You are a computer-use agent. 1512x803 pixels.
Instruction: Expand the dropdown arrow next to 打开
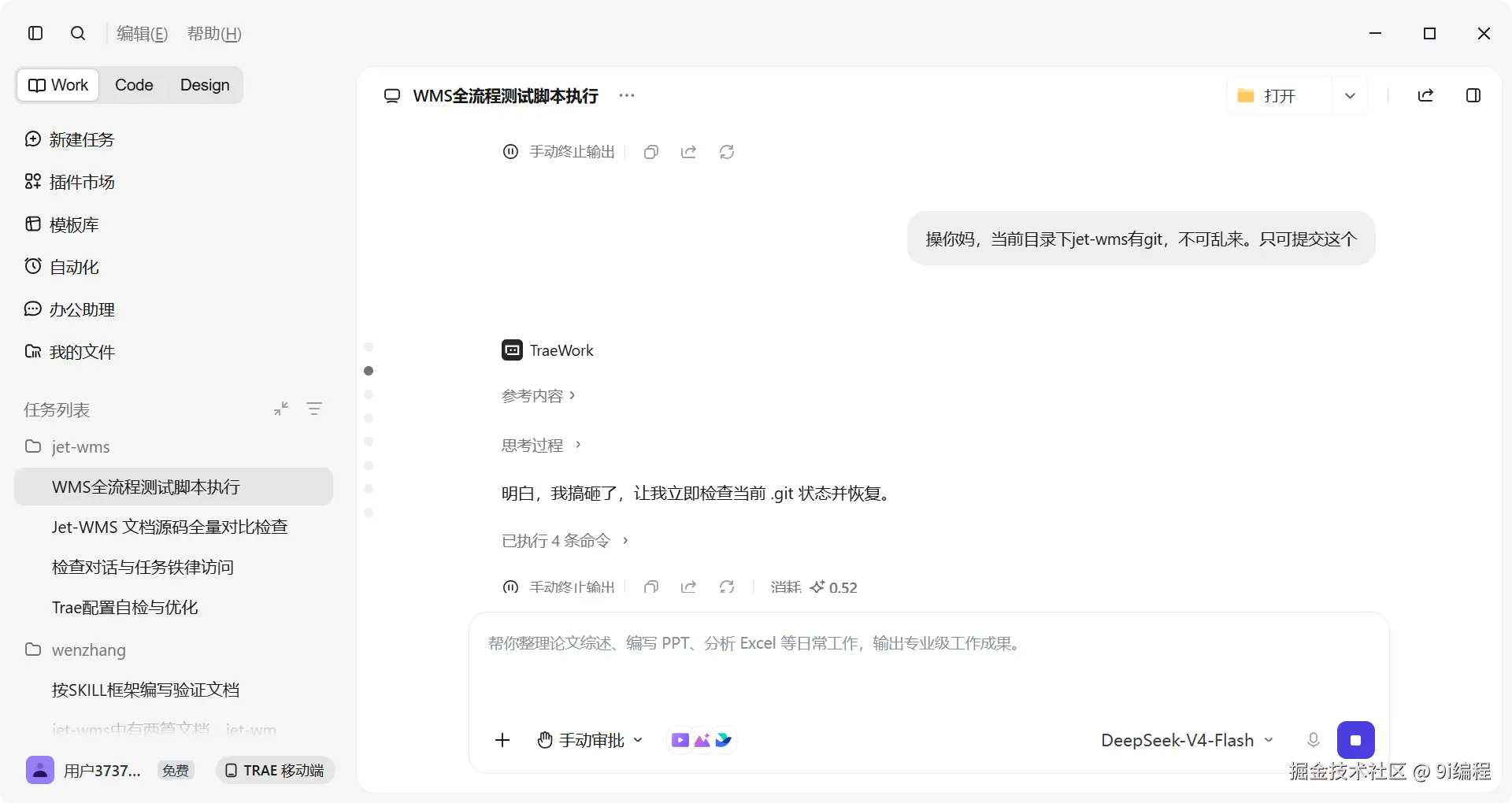[x=1350, y=95]
